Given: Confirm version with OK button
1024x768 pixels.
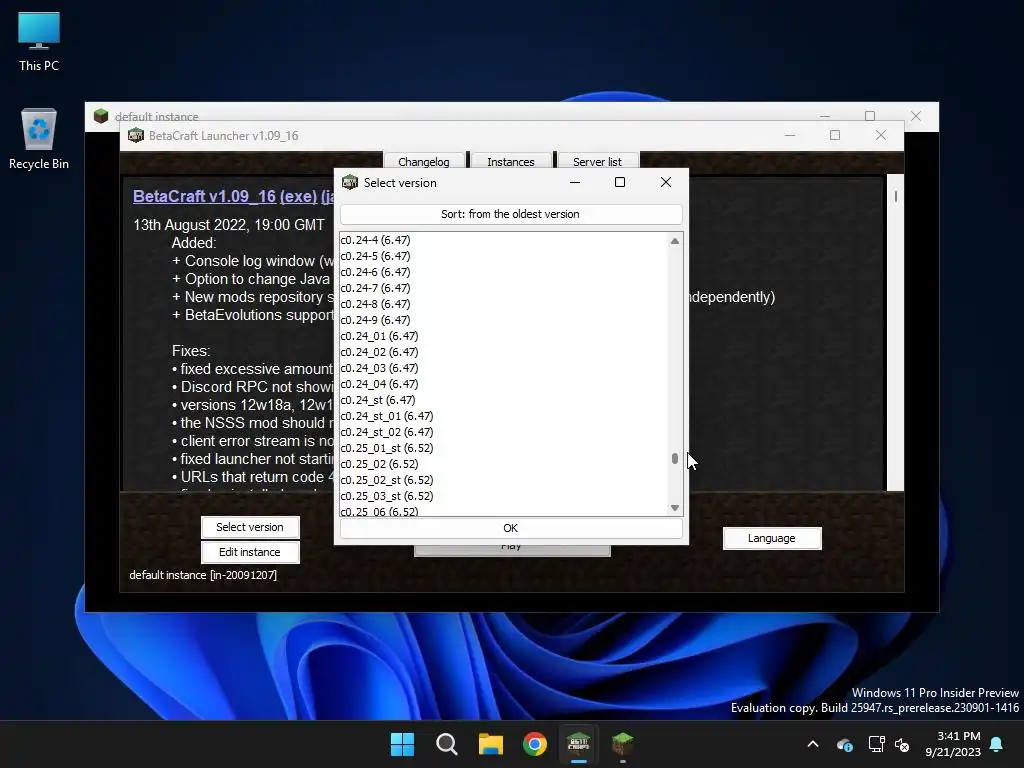Looking at the screenshot, I should (511, 528).
